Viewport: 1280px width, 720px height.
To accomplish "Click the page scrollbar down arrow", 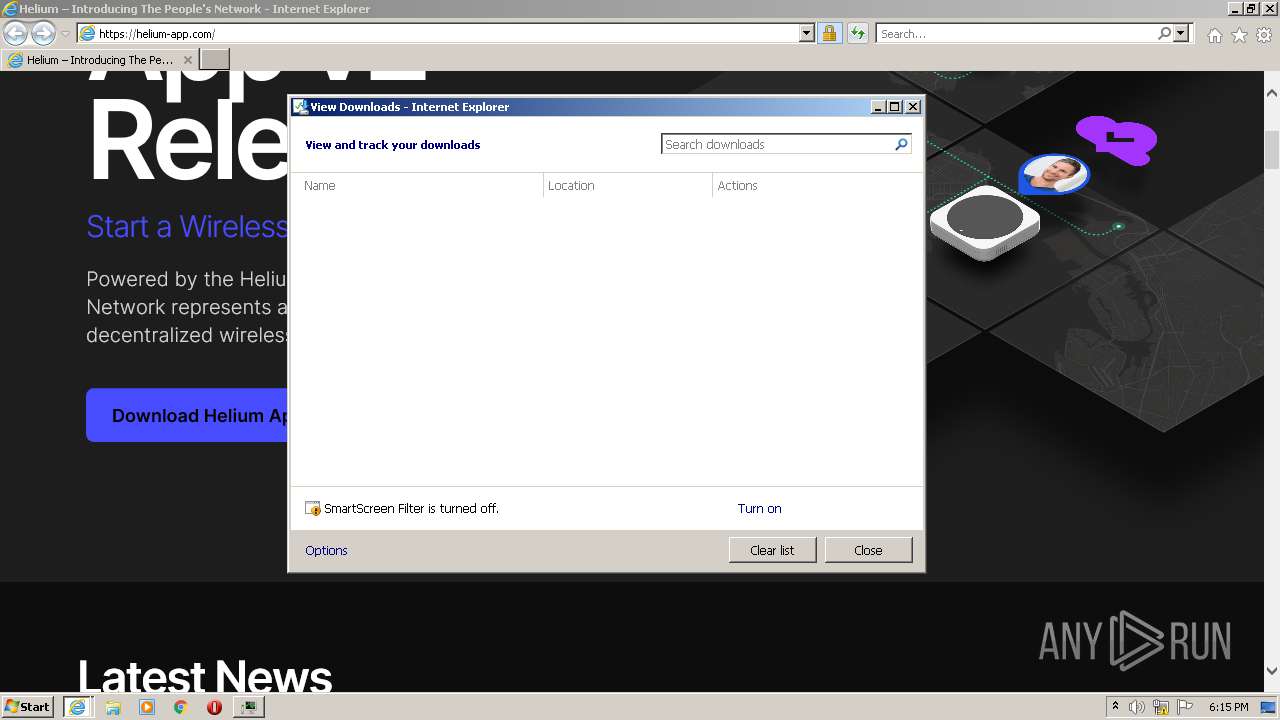I will point(1272,671).
